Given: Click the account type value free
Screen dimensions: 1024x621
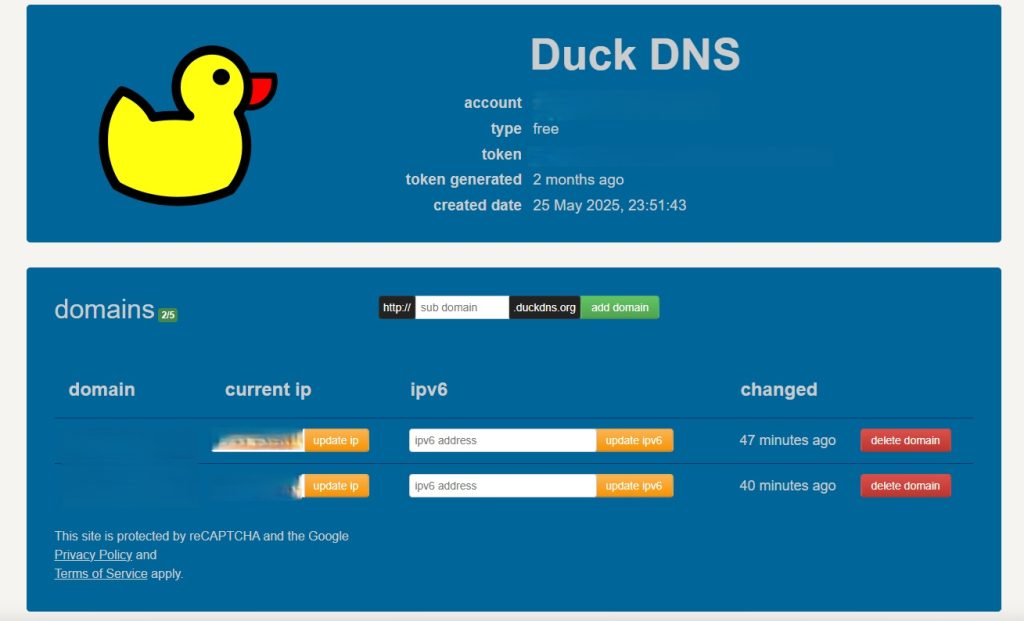Looking at the screenshot, I should point(545,129).
